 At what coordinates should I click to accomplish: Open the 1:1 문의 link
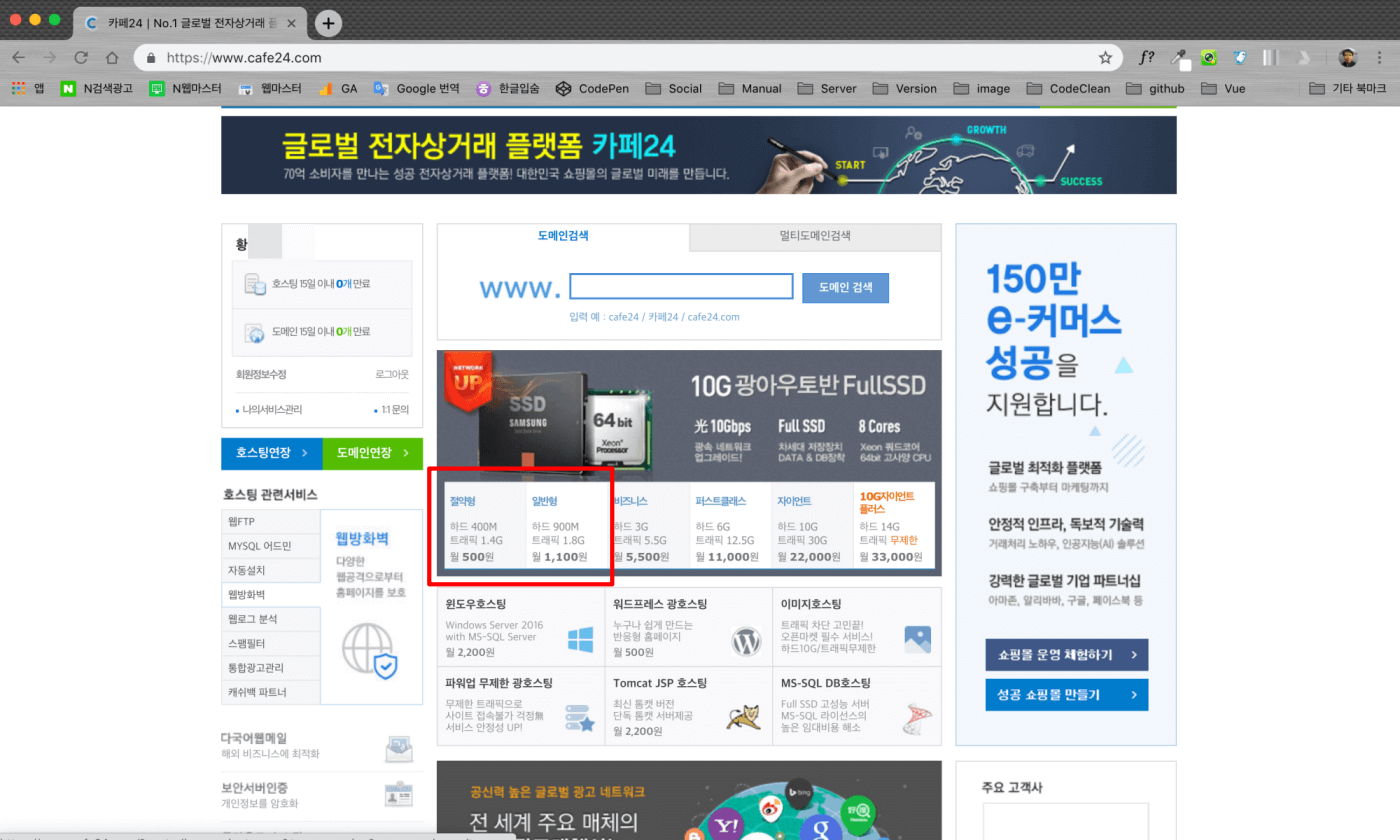(394, 410)
